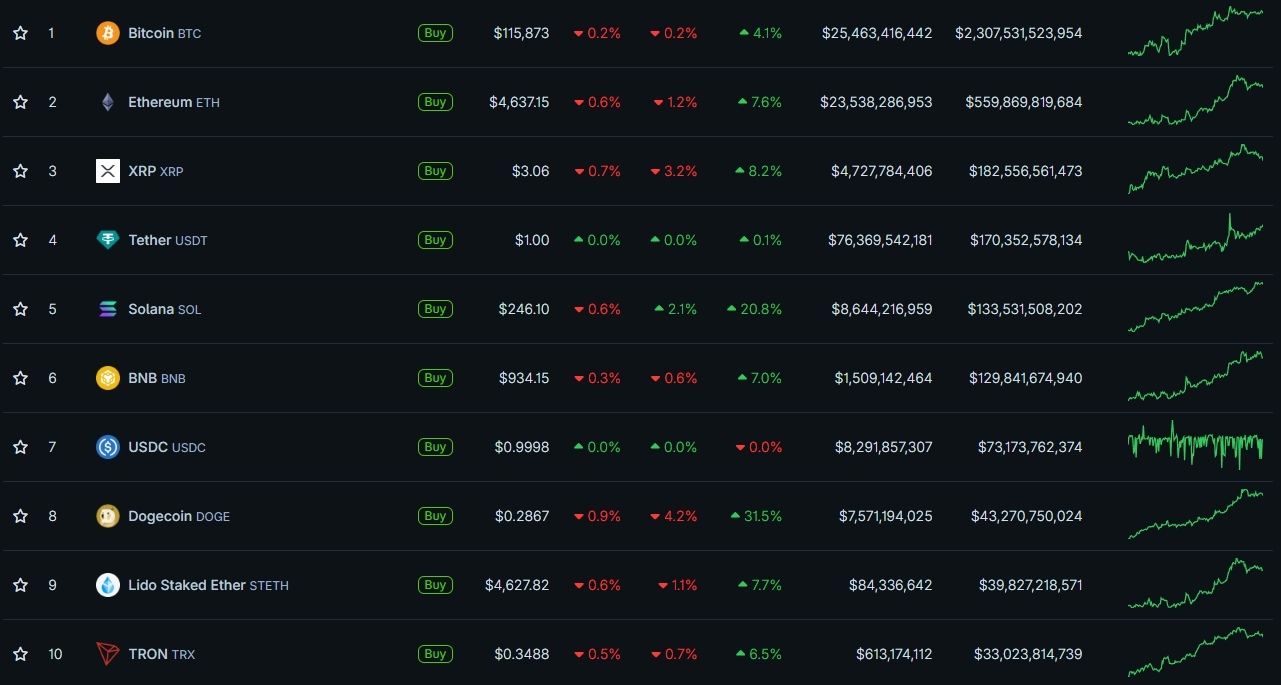Click the Dogecoin logo icon
Viewport: 1281px width, 685px height.
(107, 516)
